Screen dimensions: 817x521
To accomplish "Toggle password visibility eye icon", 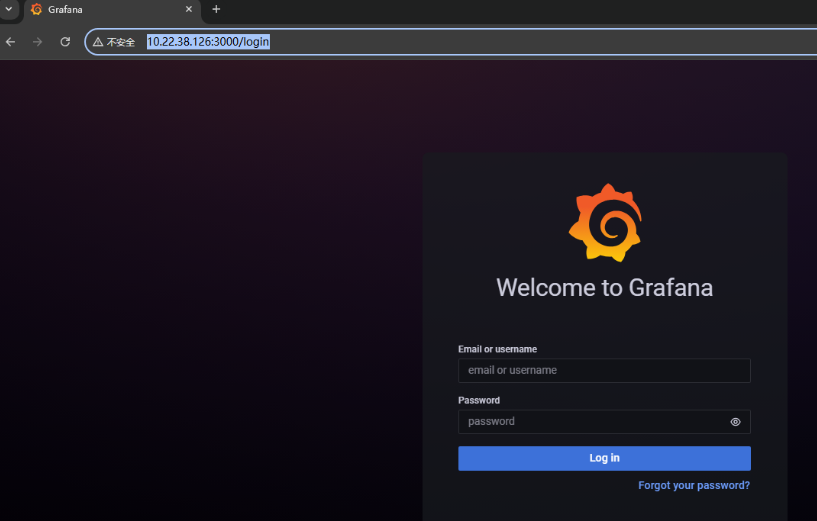I will click(735, 422).
